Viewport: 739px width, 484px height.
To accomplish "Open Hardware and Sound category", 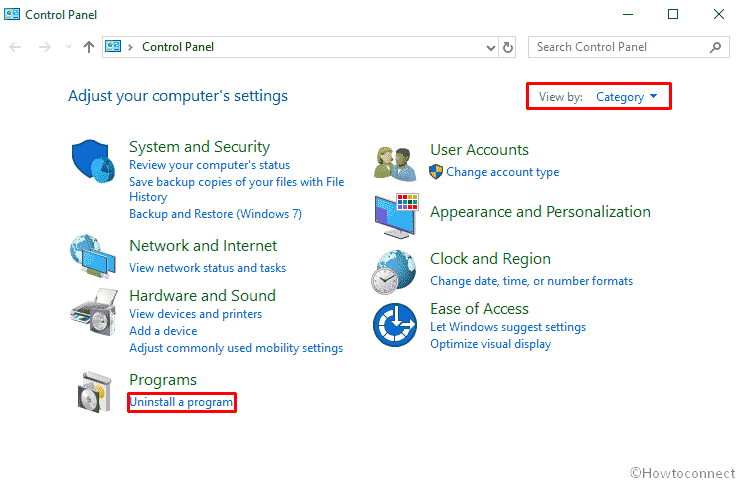I will (203, 295).
